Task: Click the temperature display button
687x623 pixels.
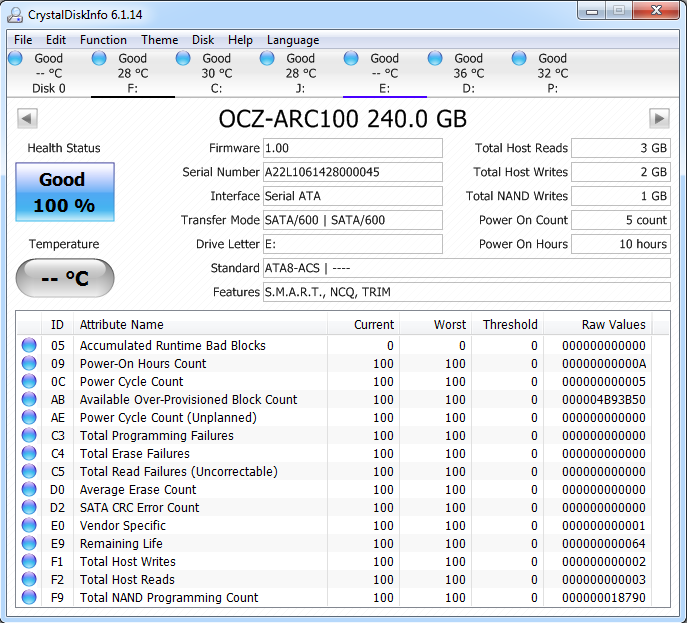Action: pyautogui.click(x=65, y=278)
